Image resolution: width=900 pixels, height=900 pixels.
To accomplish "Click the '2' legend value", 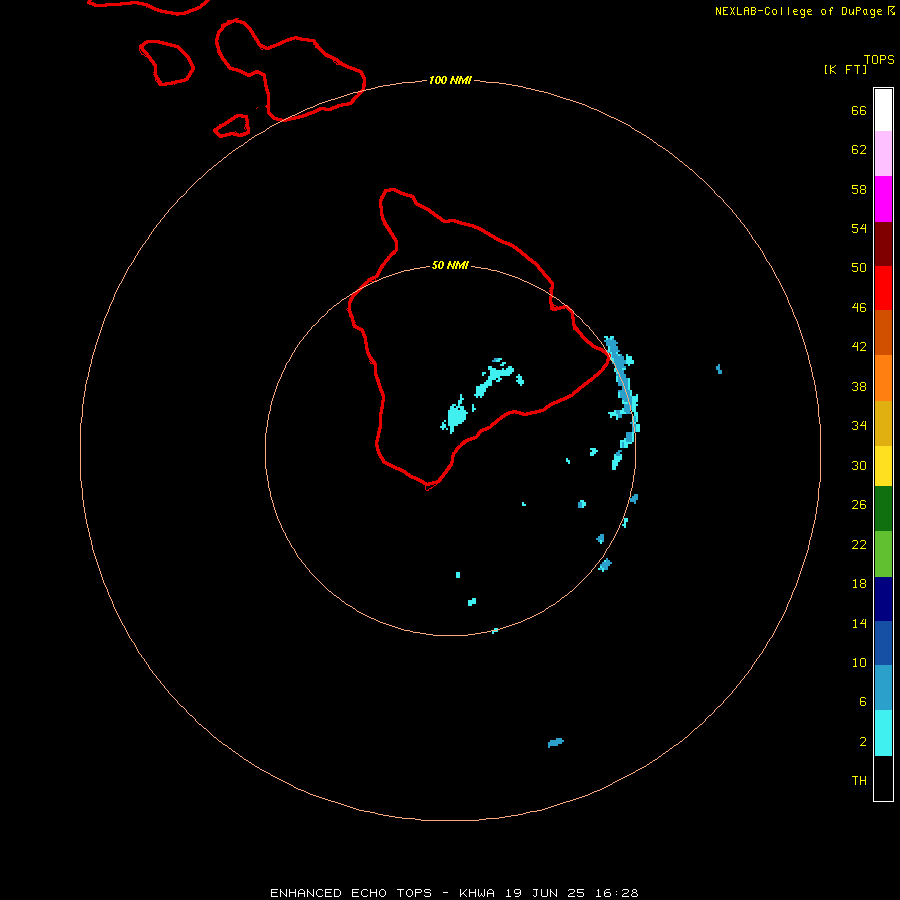I will click(862, 742).
